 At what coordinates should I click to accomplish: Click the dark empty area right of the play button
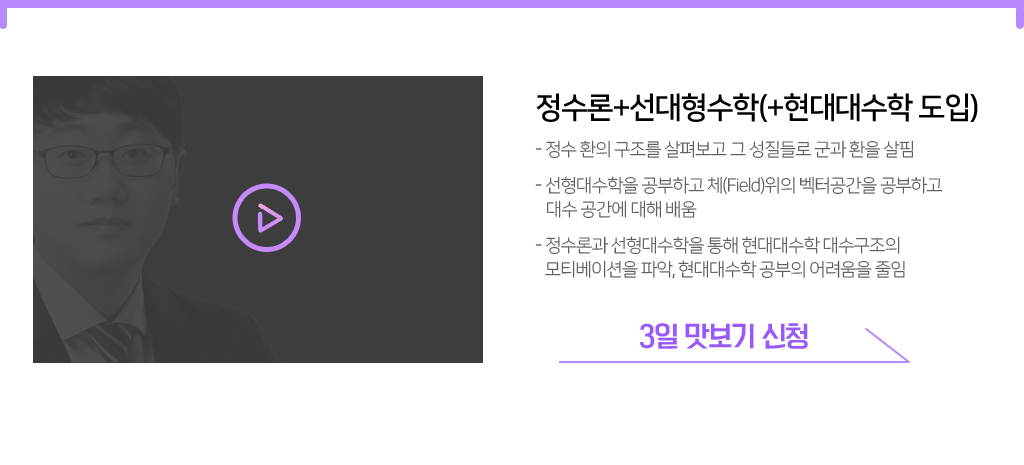point(392,219)
